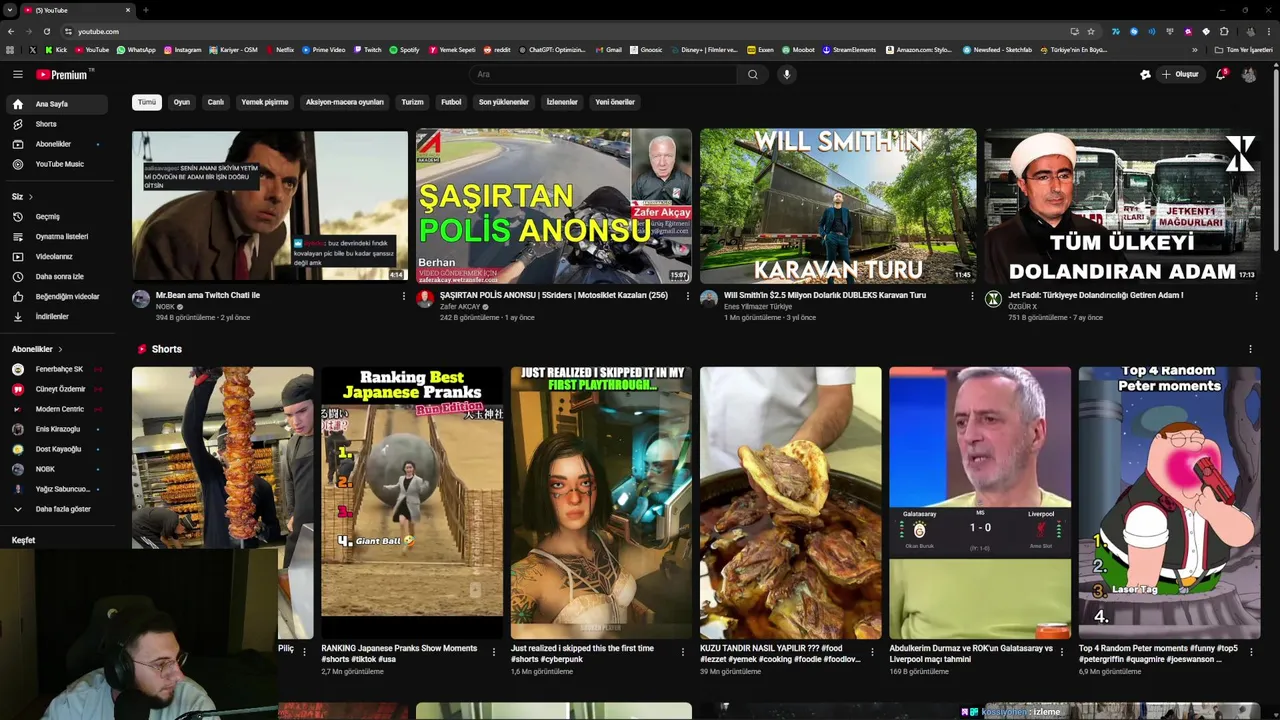Open YouTube Music in the sidebar
The width and height of the screenshot is (1280, 720).
pyautogui.click(x=58, y=164)
